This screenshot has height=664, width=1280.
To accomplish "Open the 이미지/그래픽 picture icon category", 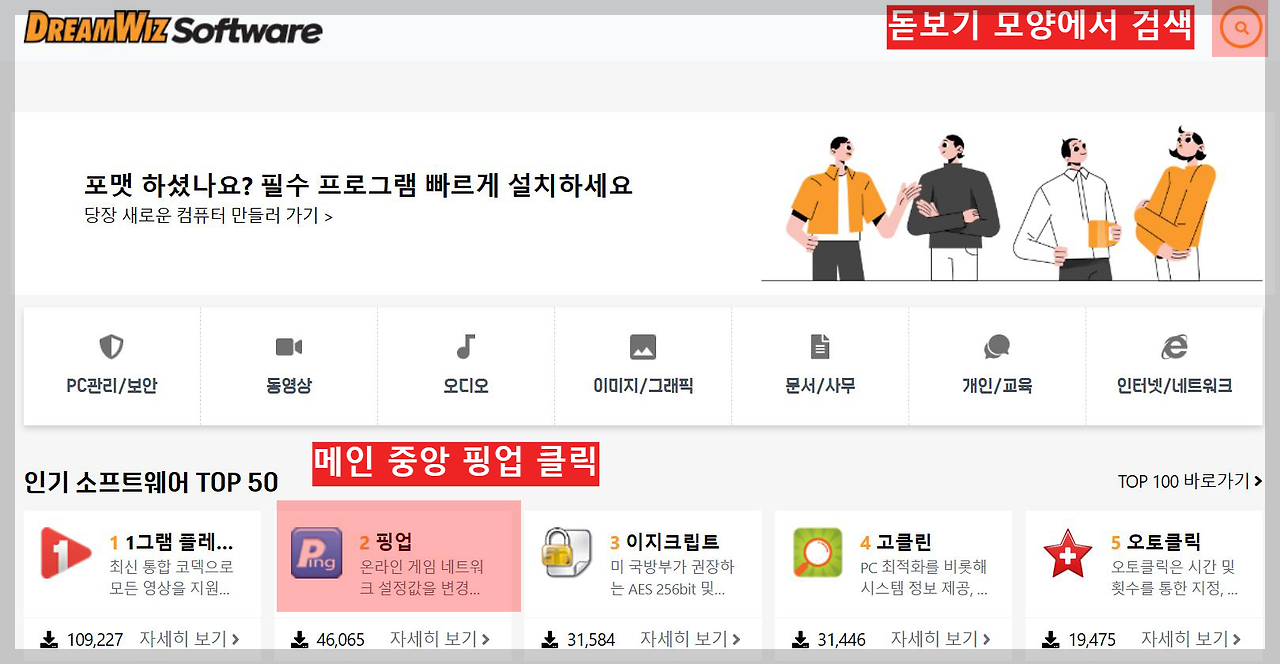I will click(643, 347).
